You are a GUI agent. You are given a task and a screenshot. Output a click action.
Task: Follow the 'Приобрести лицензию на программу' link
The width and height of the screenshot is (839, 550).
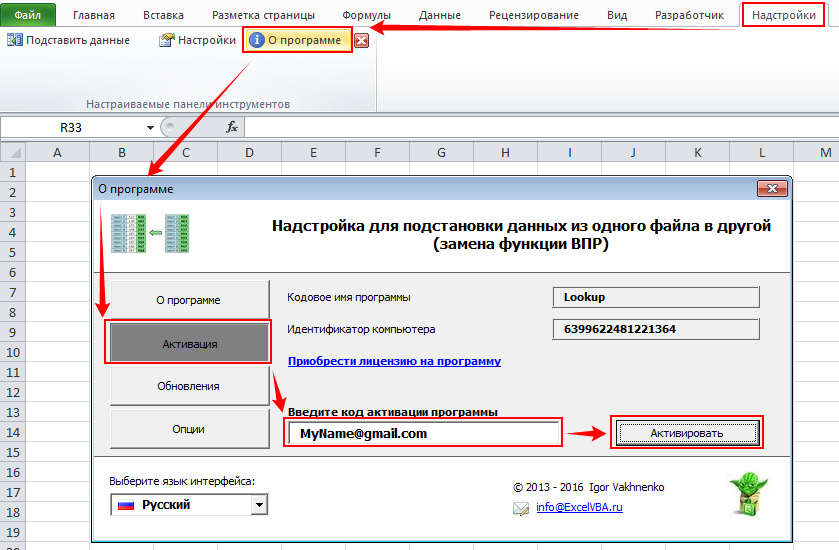pyautogui.click(x=394, y=361)
